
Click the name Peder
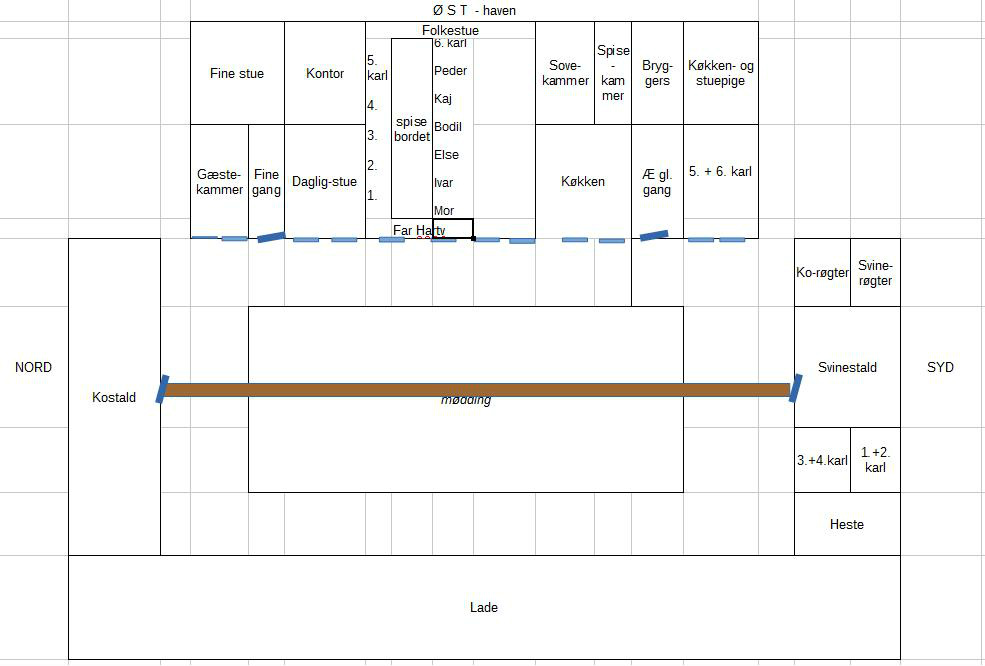[450, 71]
